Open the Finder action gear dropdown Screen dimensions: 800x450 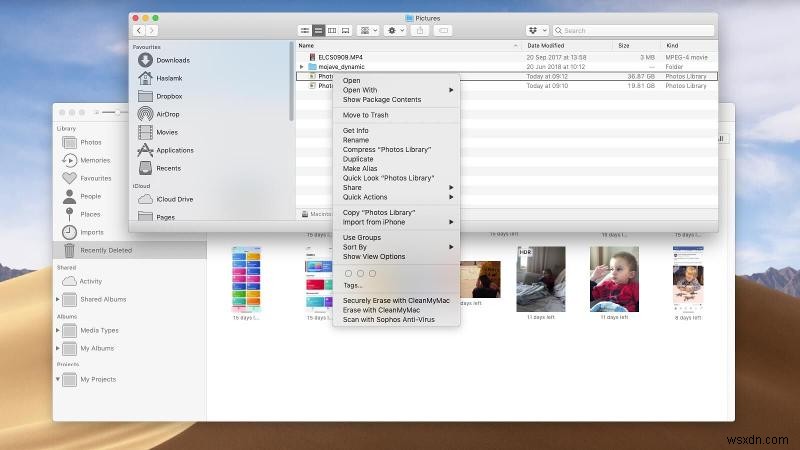click(395, 31)
